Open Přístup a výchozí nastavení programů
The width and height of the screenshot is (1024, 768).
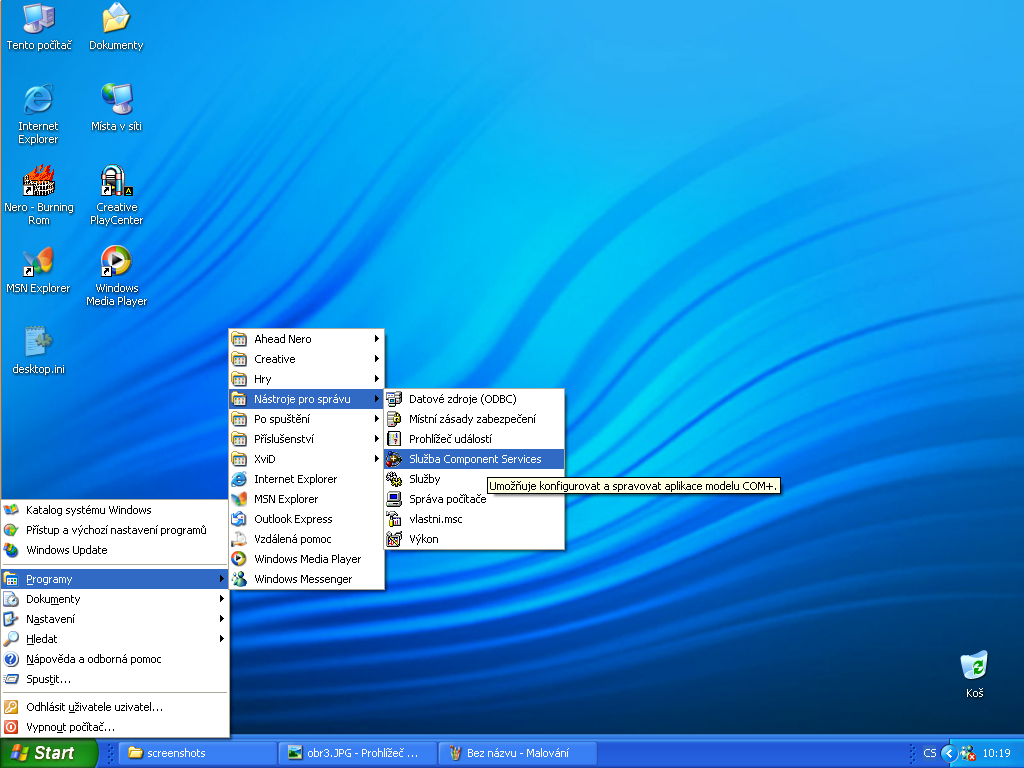115,530
